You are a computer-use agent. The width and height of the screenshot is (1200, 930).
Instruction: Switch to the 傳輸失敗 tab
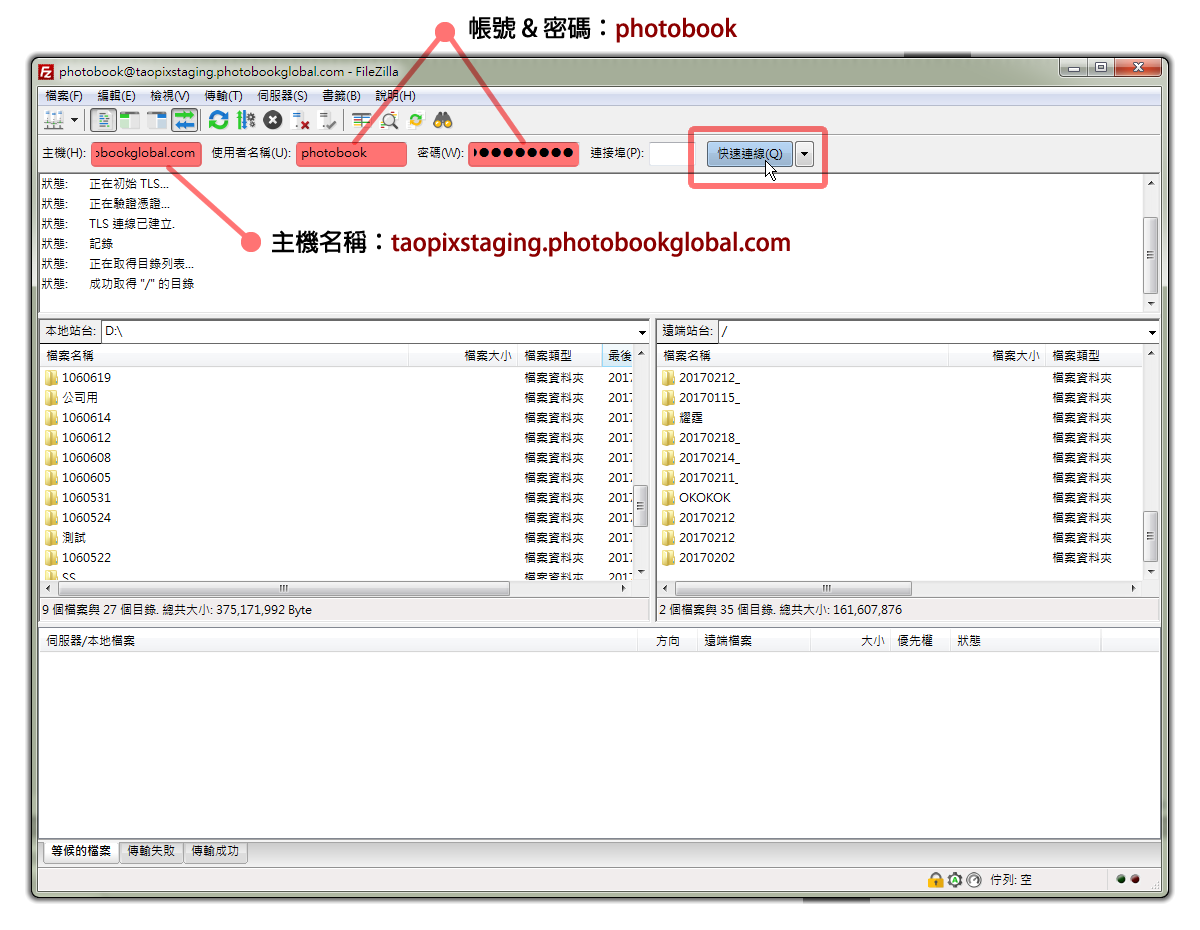pos(151,852)
